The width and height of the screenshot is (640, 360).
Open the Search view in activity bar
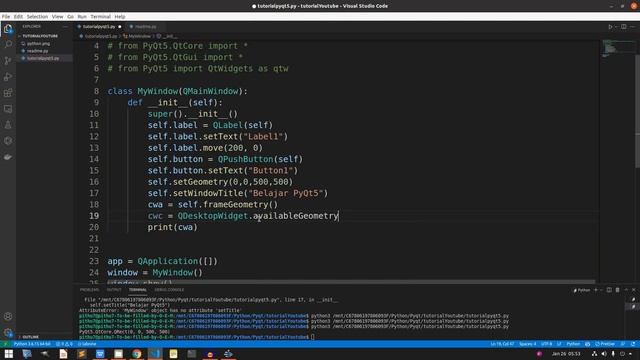coord(8,44)
